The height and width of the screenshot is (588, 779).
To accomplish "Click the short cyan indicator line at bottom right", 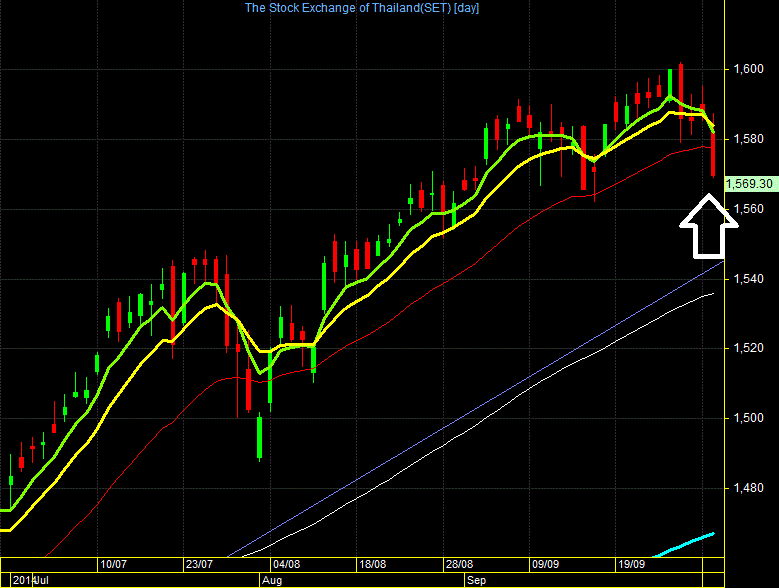I will tap(684, 545).
